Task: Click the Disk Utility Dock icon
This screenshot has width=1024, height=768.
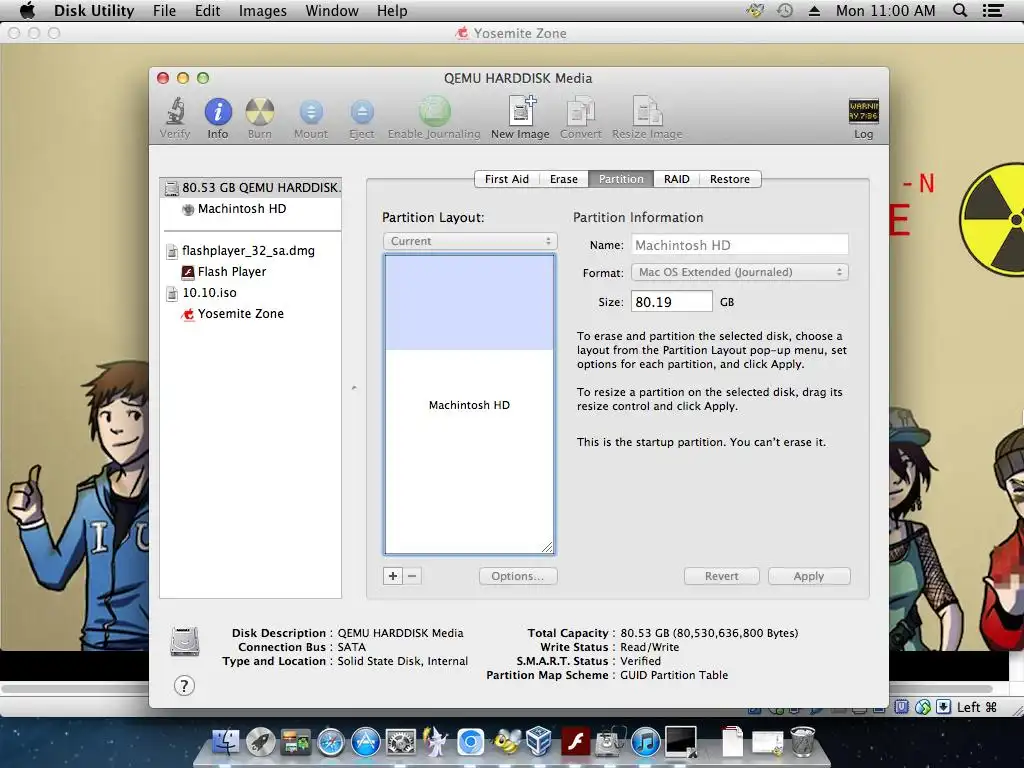Action: [610, 742]
